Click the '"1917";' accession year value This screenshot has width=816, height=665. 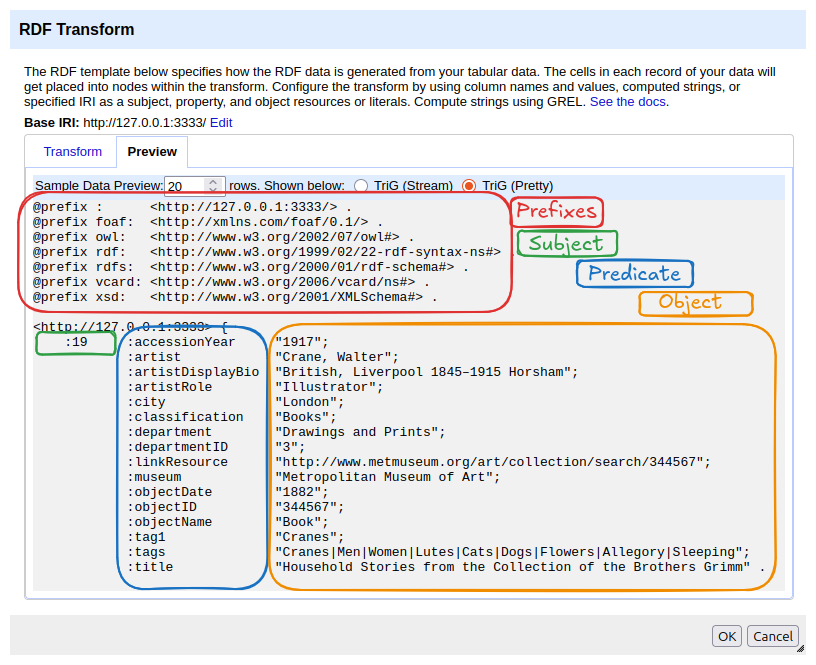[x=302, y=342]
